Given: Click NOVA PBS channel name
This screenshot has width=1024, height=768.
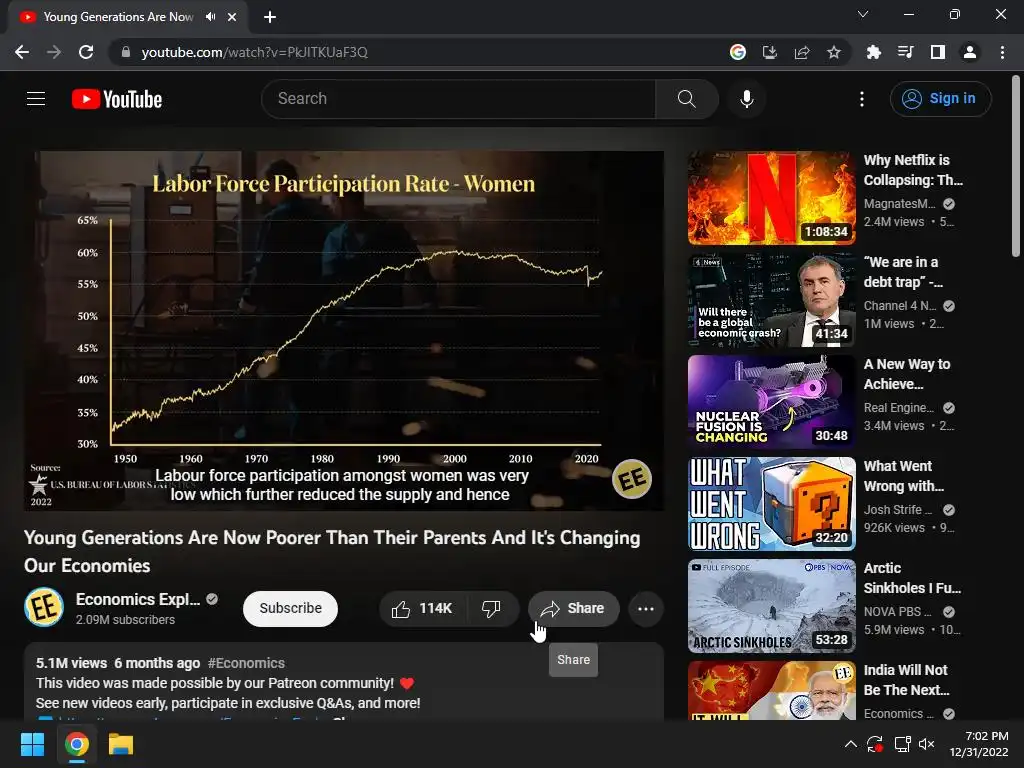Looking at the screenshot, I should click(x=897, y=611).
